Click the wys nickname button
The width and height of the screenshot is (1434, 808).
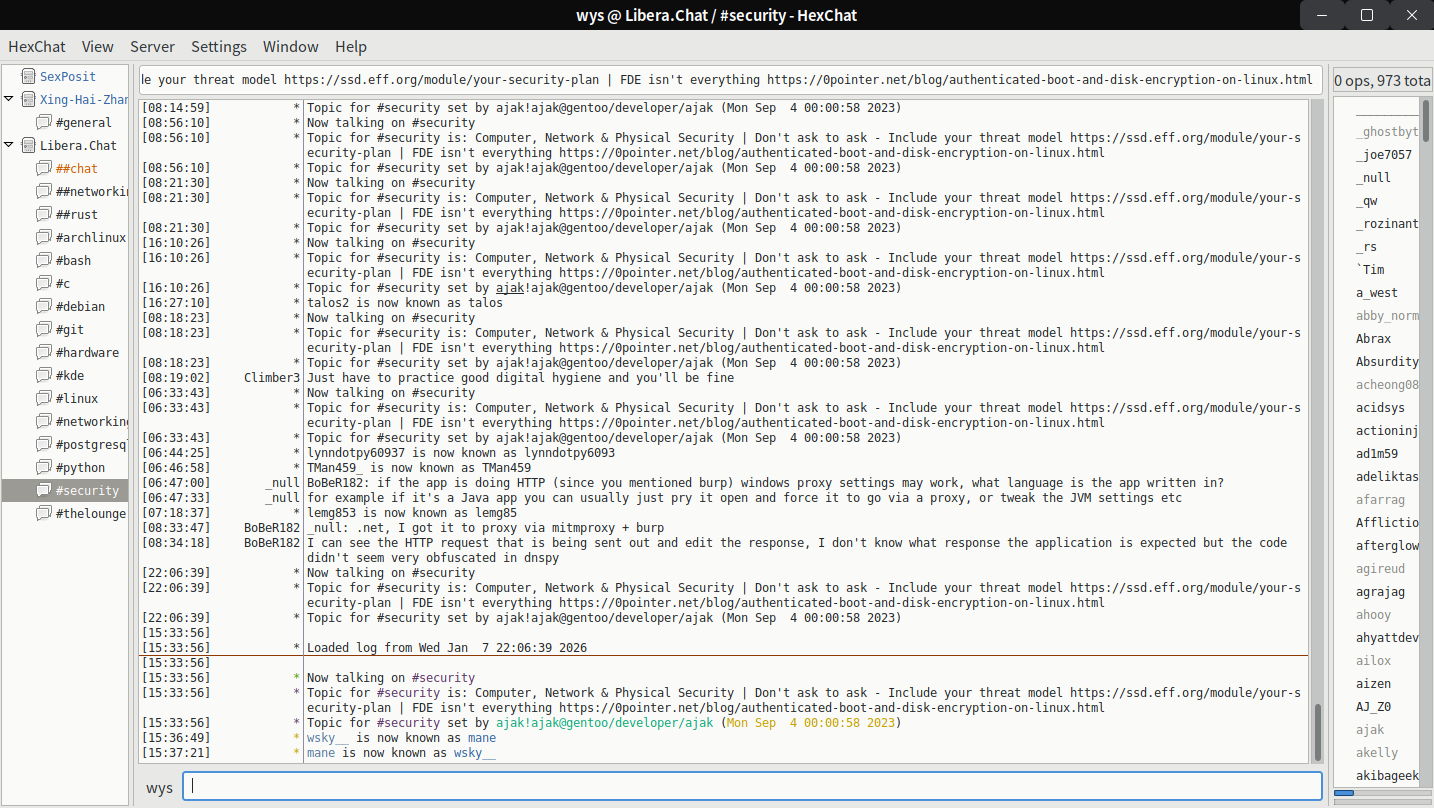click(x=159, y=787)
